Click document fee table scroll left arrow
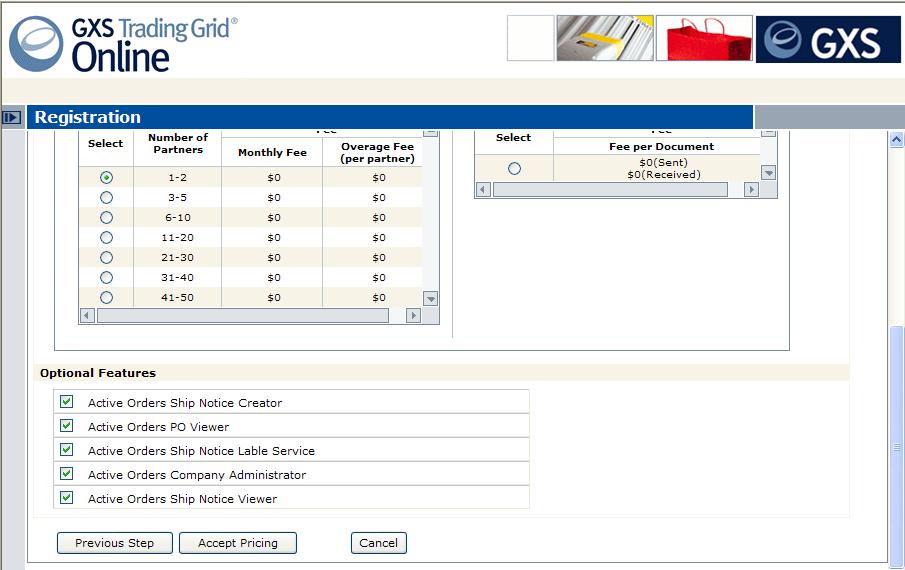905x570 pixels. (x=484, y=189)
